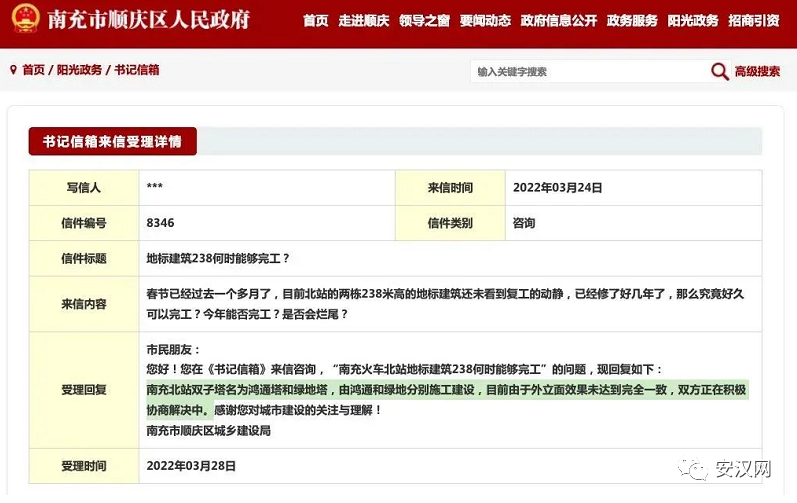
Task: Click the date 2022年03月24日
Action: point(557,187)
